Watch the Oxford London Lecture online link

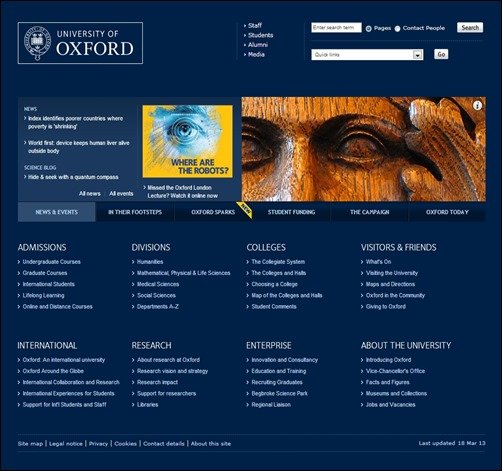[x=182, y=192]
